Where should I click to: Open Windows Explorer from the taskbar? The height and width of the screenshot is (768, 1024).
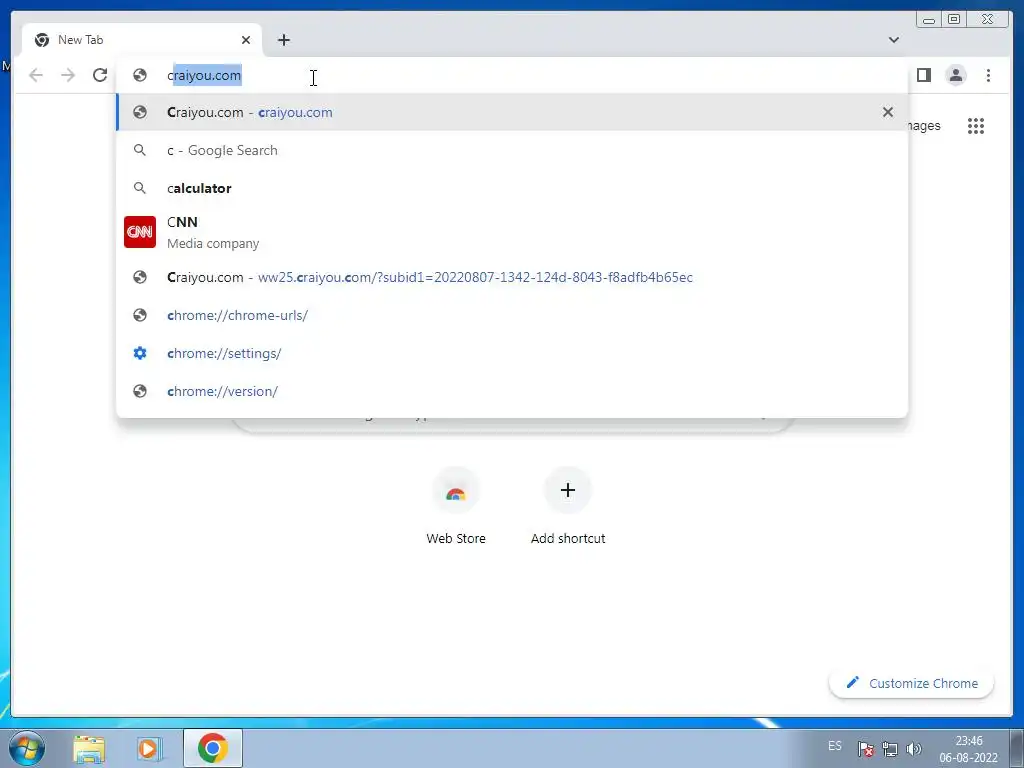(89, 748)
